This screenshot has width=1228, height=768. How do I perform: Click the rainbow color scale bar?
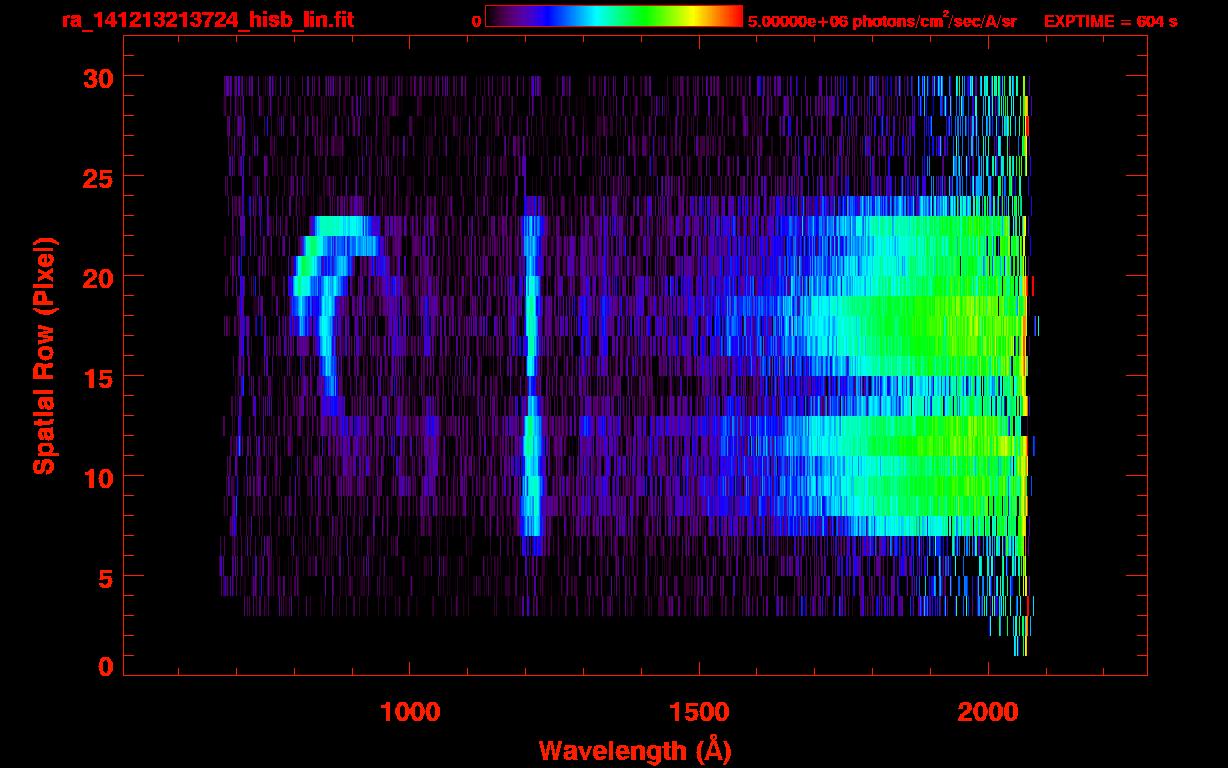tap(614, 17)
